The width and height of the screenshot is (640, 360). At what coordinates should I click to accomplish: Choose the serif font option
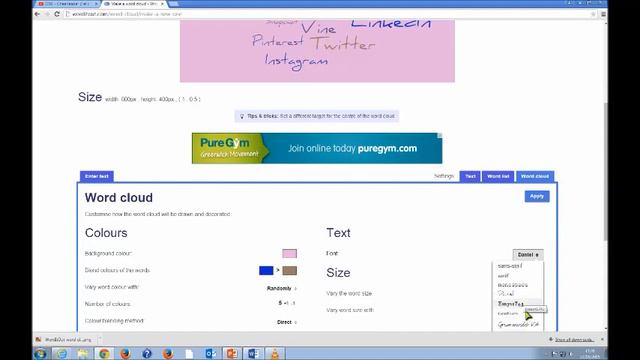503,276
